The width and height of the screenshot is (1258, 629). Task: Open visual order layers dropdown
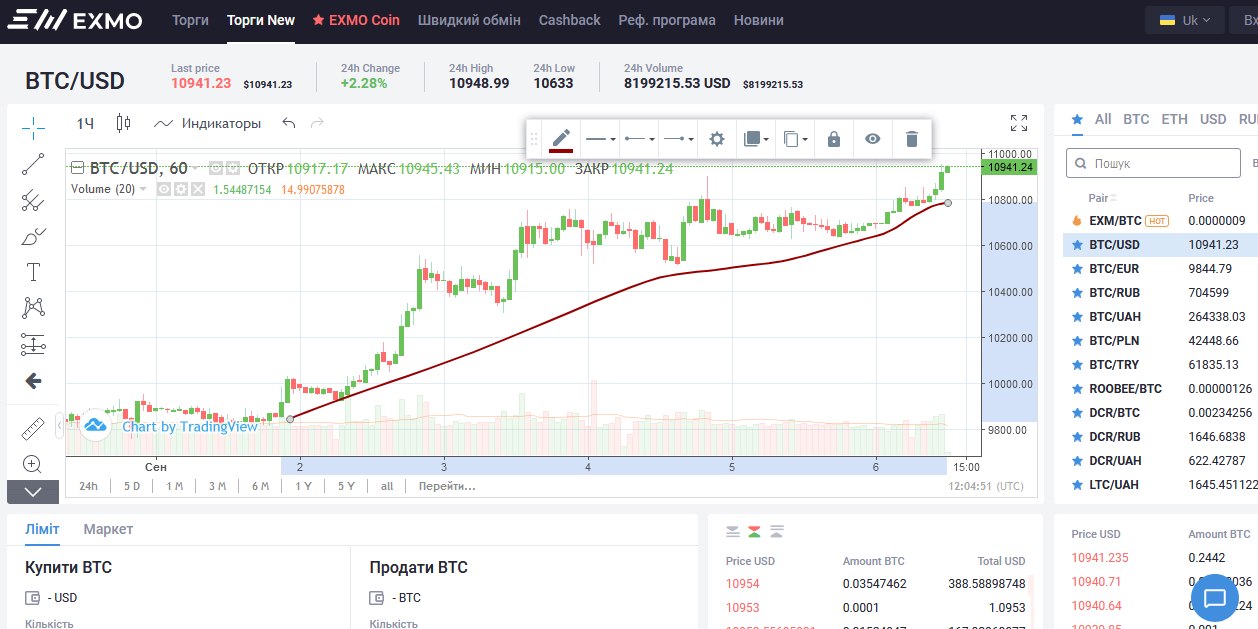click(x=756, y=139)
